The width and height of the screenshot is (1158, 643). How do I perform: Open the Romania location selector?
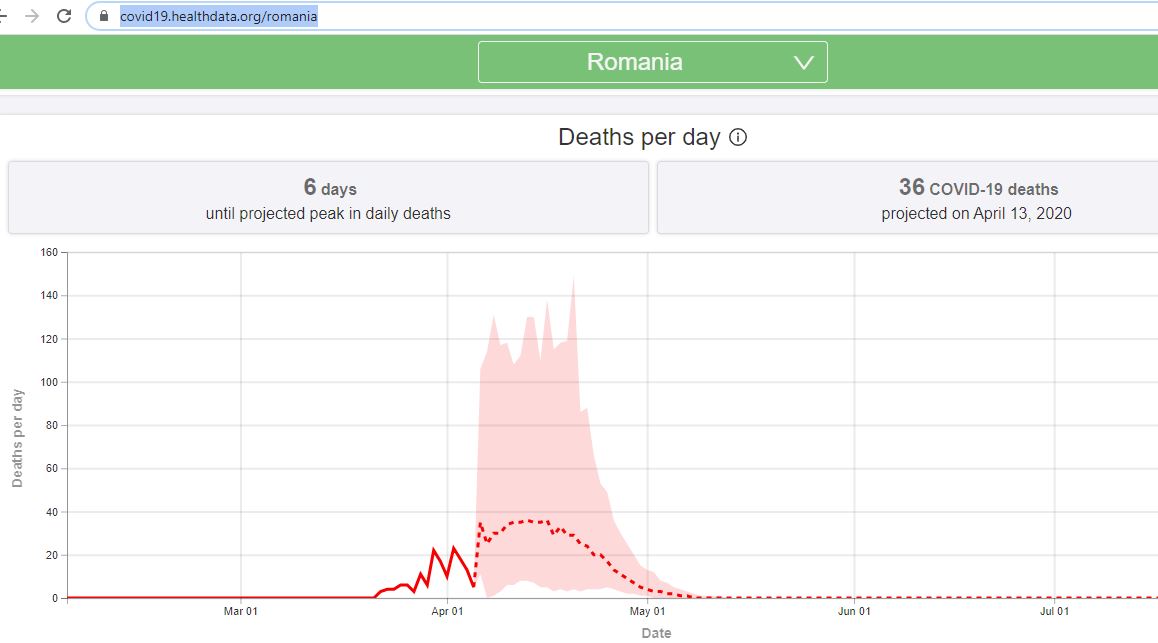coord(653,62)
